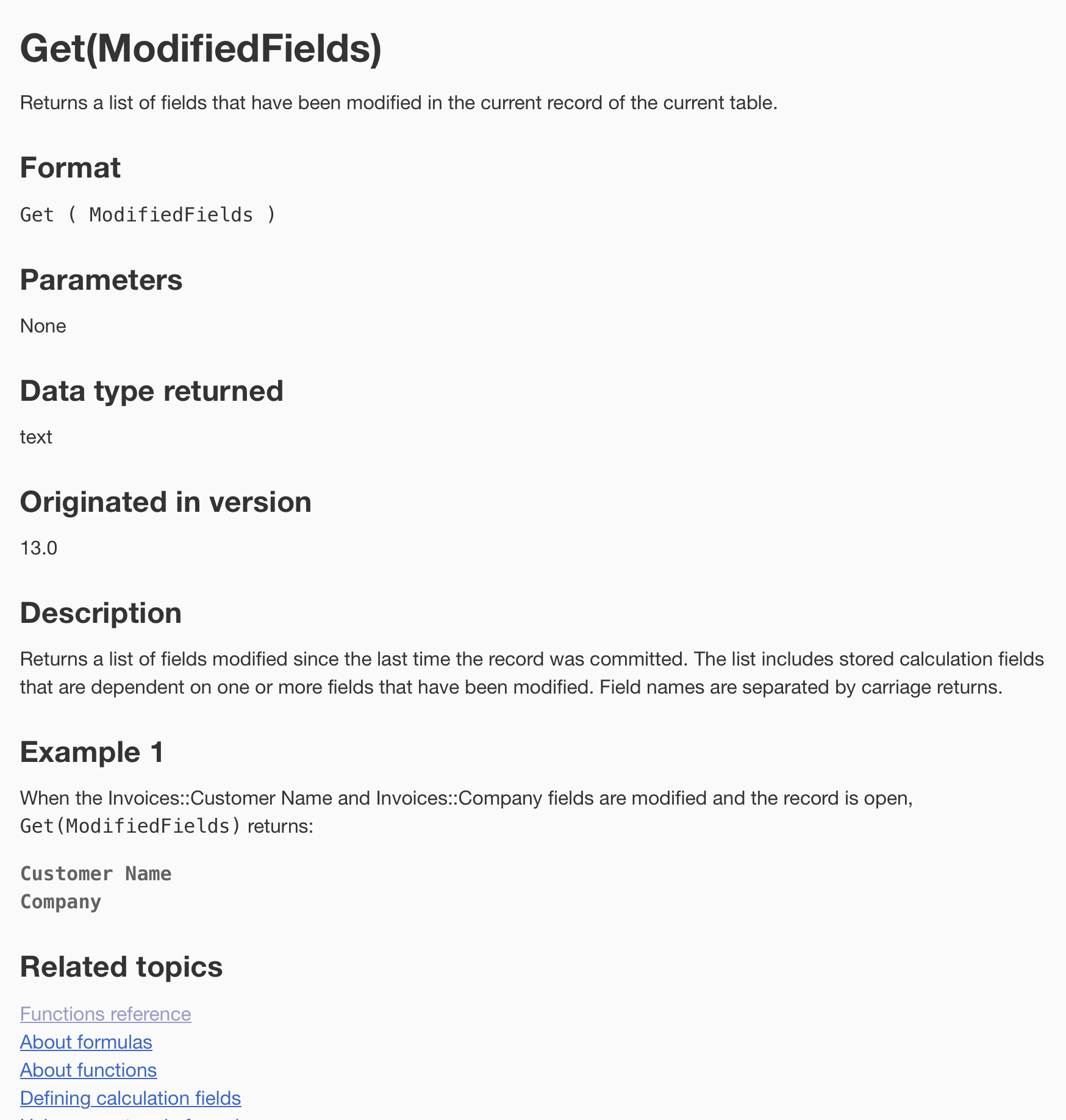Screen dimensions: 1066x1120
Task: Go to Defining calculation fields
Action: (131, 1098)
